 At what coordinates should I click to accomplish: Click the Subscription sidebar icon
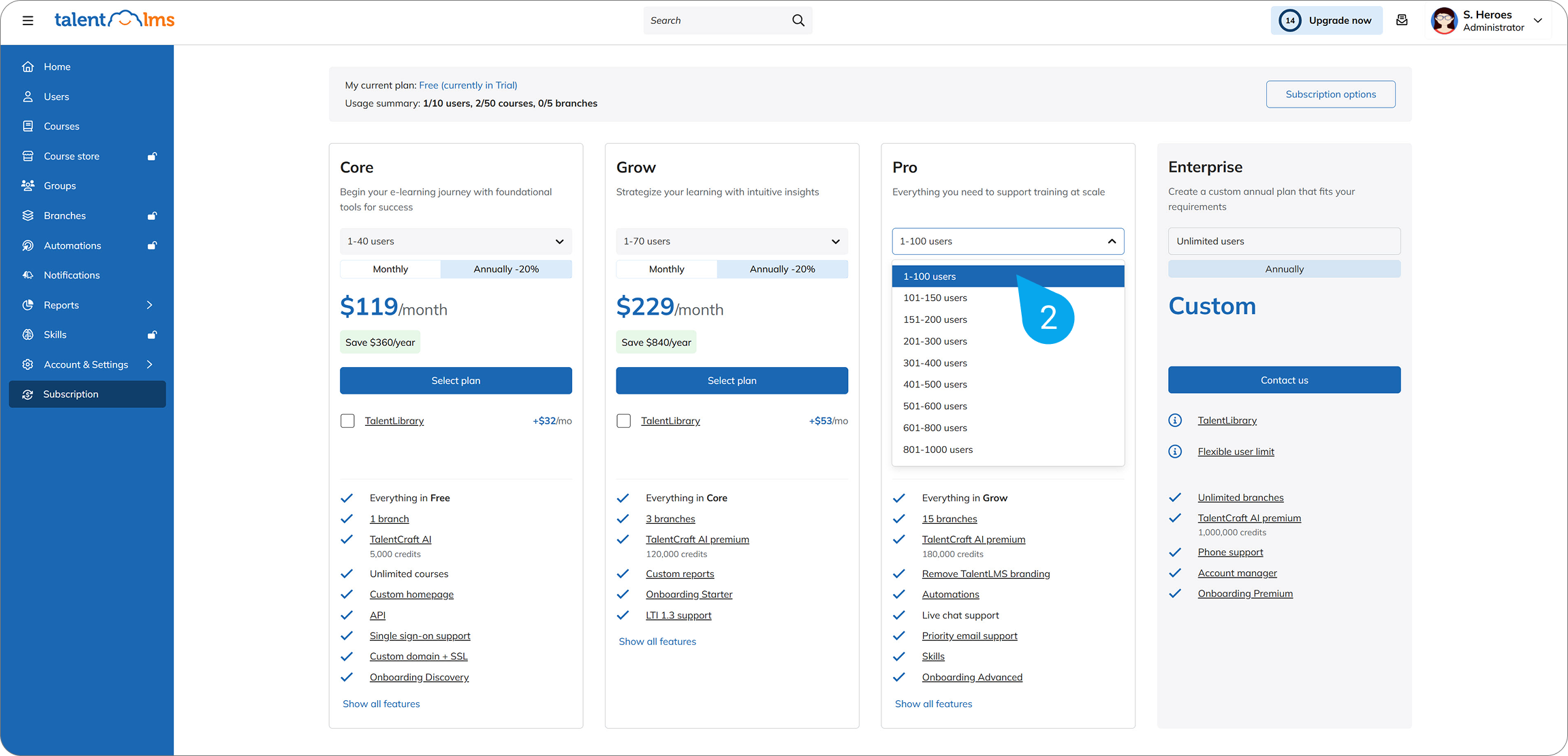(x=28, y=394)
